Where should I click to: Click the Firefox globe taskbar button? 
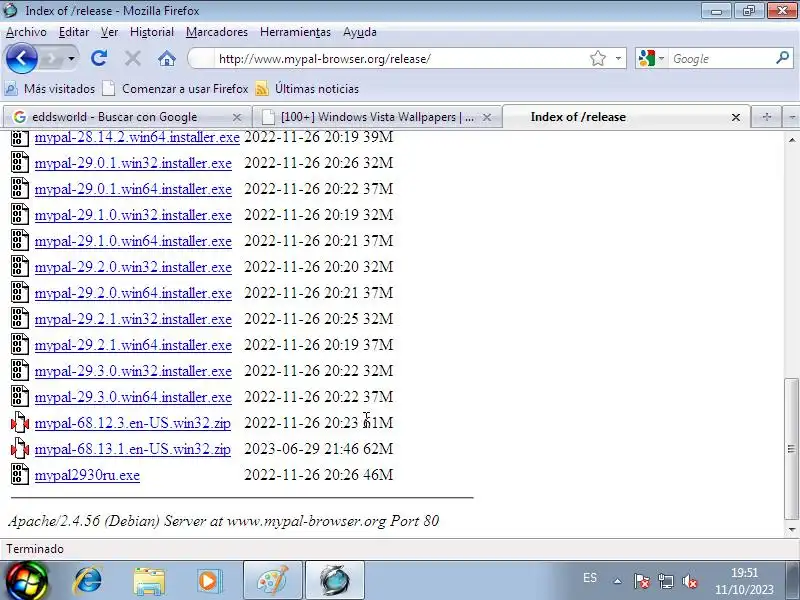coord(335,581)
